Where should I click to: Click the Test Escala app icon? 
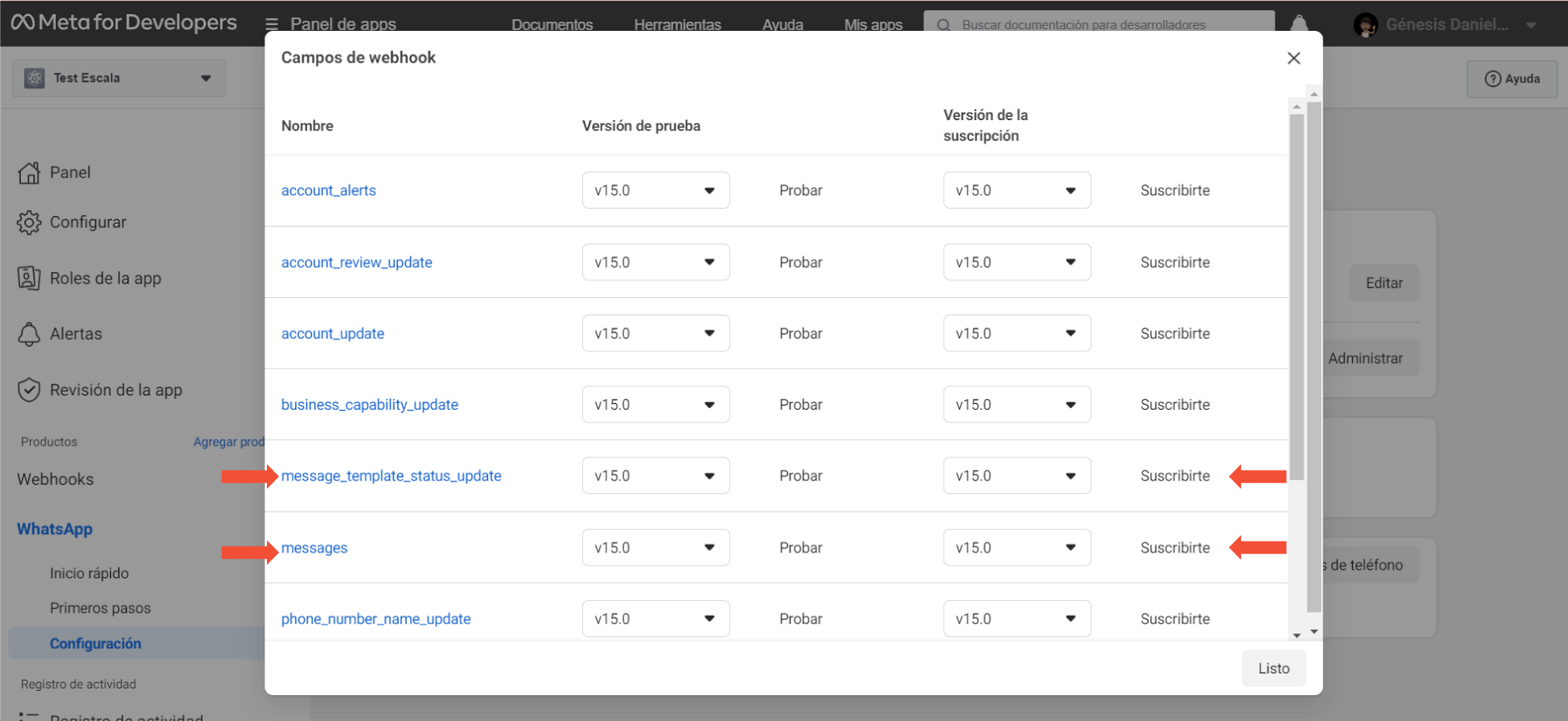34,78
